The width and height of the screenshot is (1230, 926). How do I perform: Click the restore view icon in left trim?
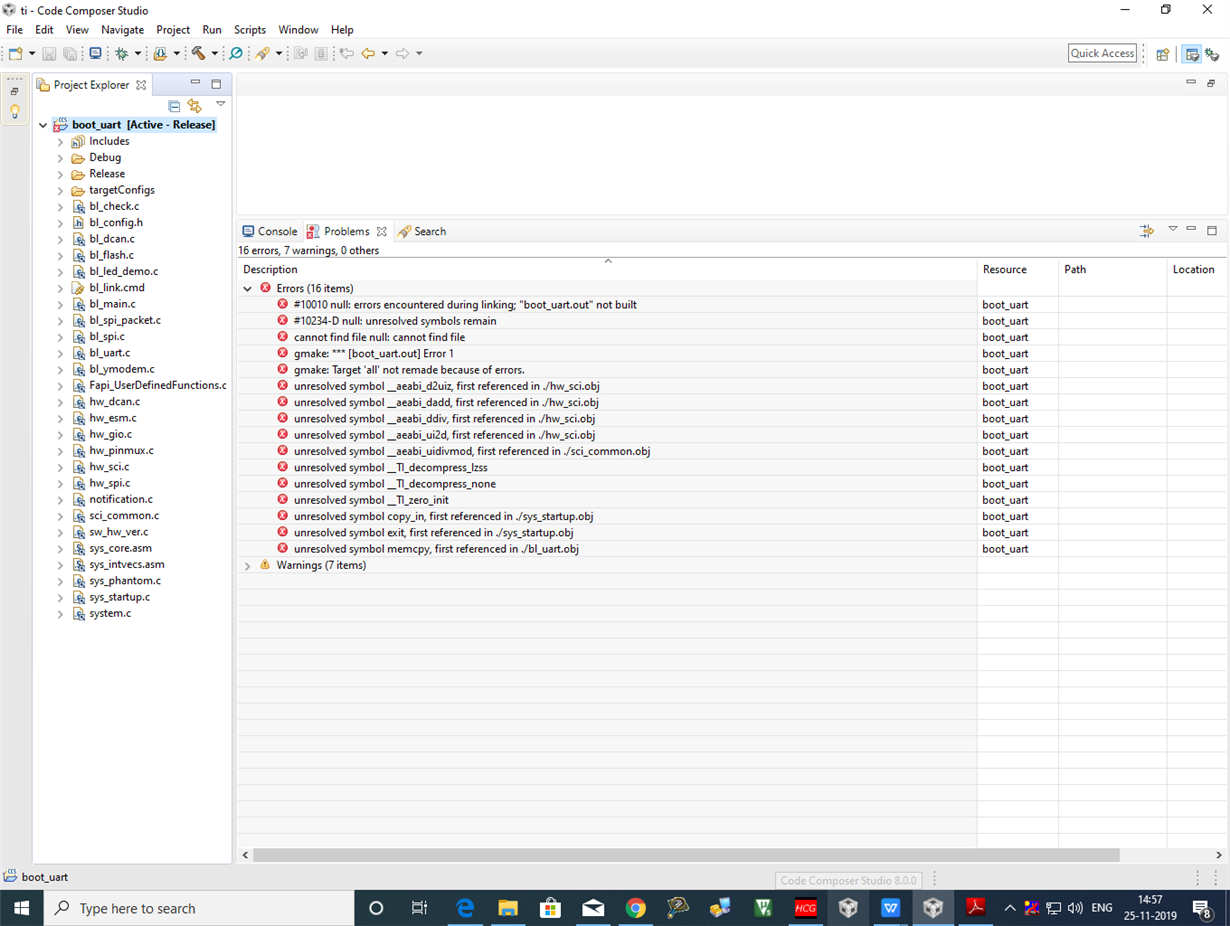tap(14, 91)
